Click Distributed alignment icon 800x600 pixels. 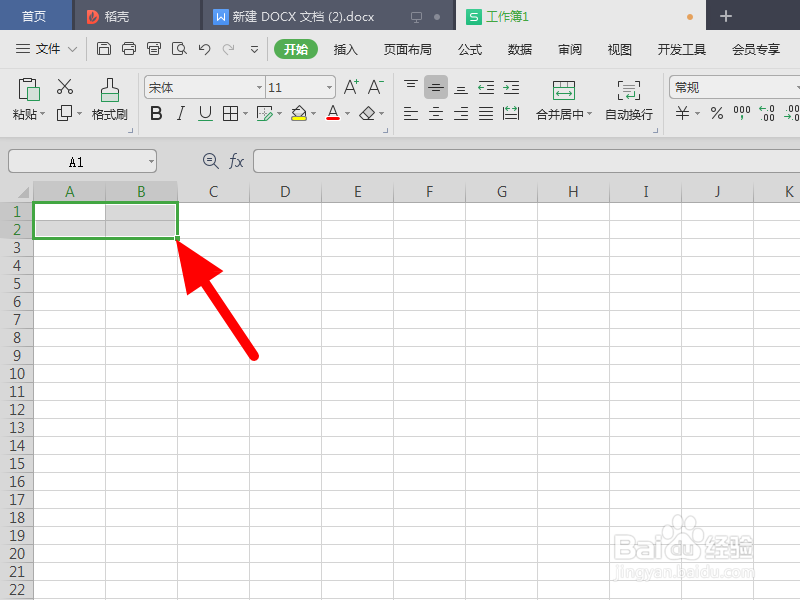pyautogui.click(x=511, y=113)
